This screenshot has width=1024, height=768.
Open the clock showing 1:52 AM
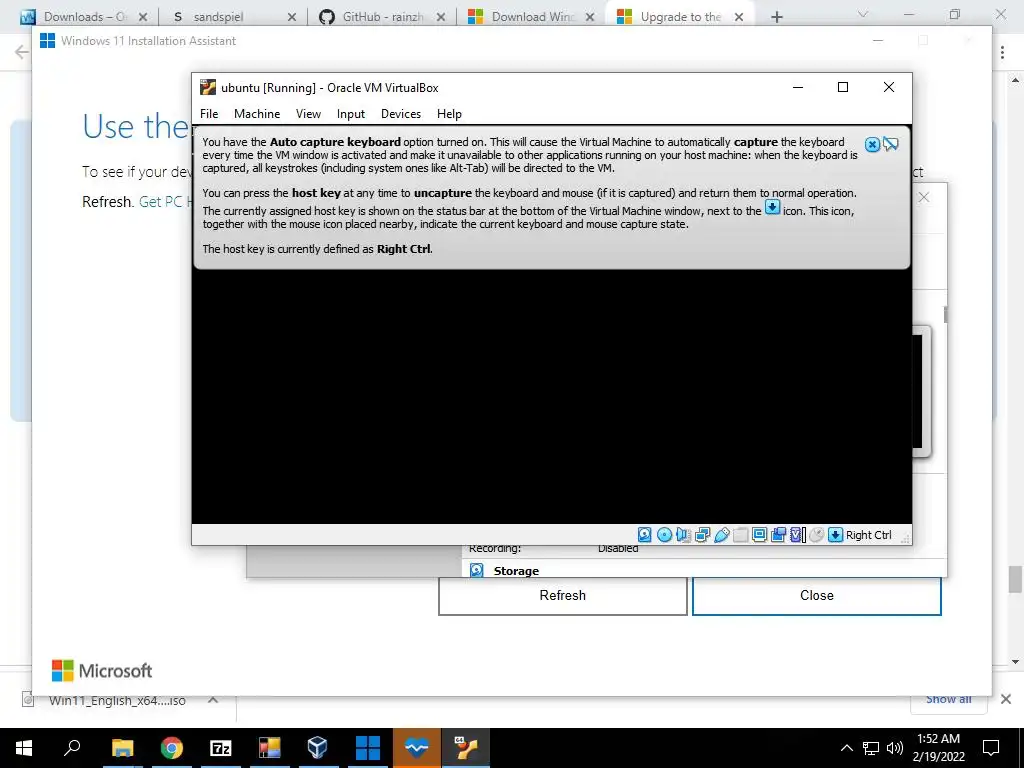[938, 748]
